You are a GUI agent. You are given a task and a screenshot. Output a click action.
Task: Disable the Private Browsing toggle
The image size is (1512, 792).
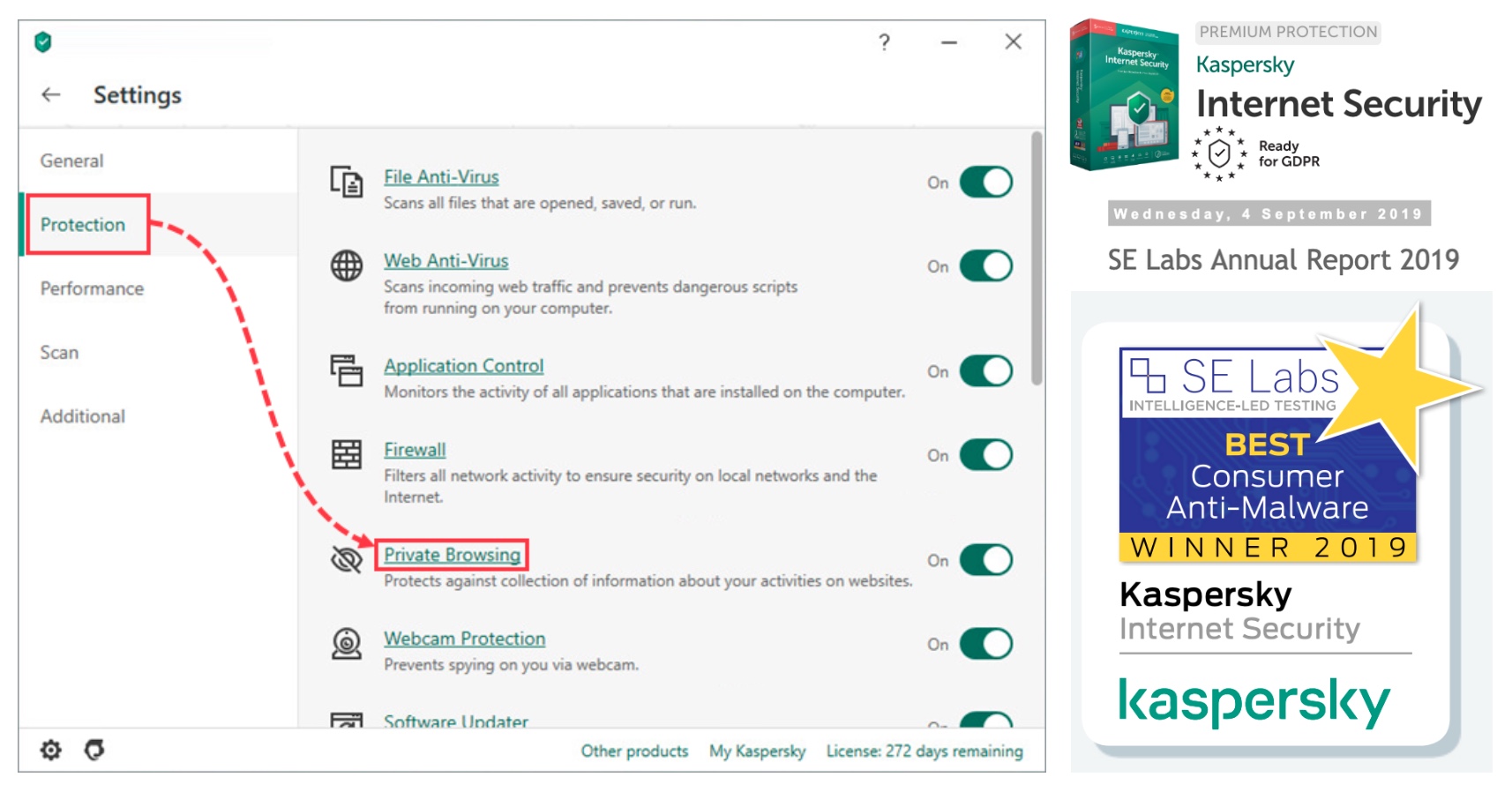click(986, 560)
